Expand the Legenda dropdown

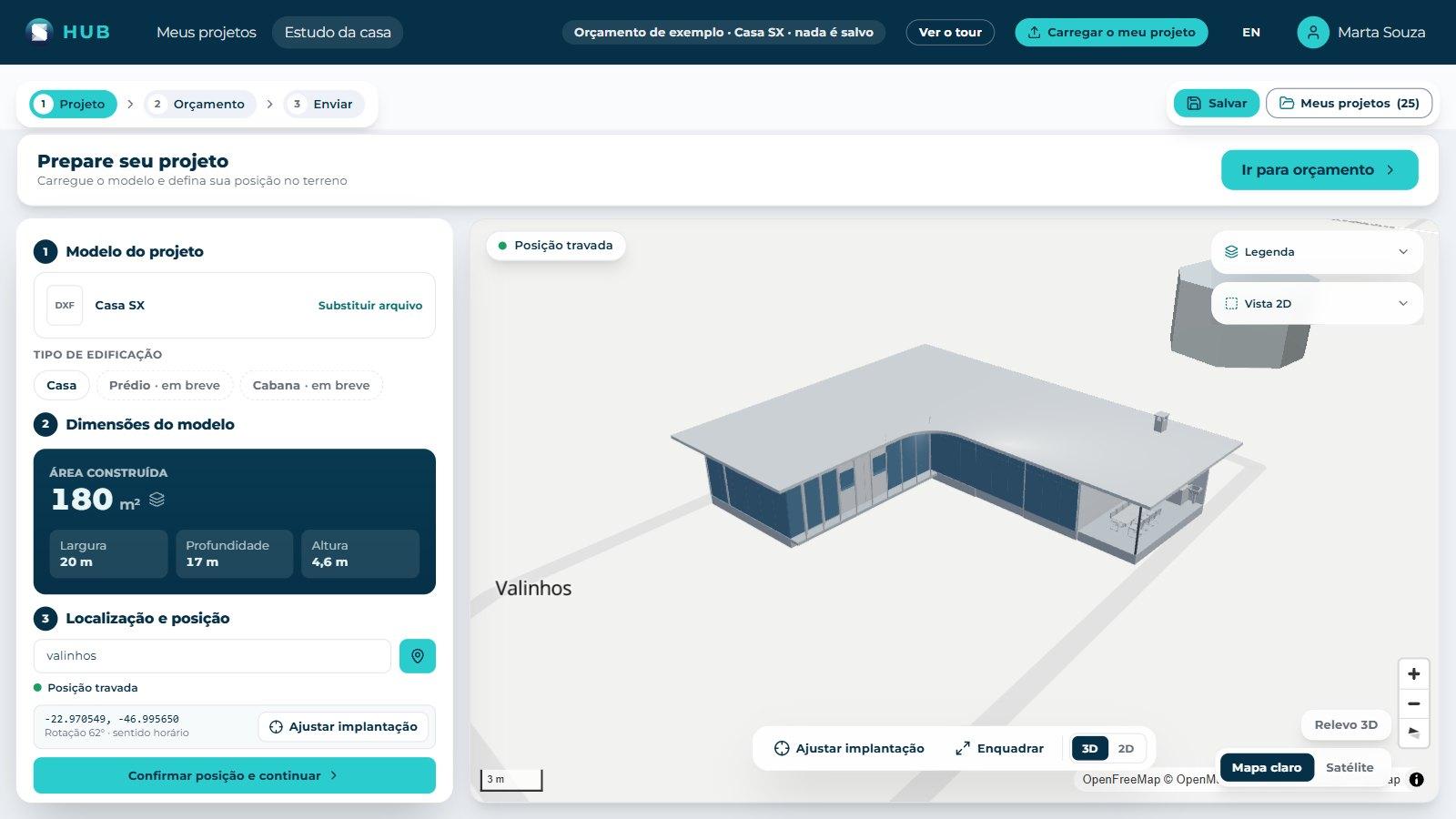click(x=1317, y=252)
